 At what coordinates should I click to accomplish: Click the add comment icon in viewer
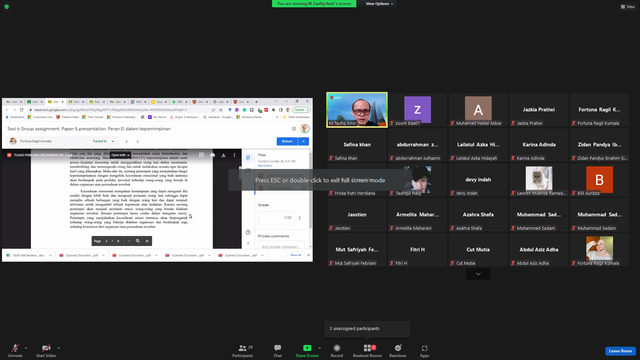tap(201, 155)
